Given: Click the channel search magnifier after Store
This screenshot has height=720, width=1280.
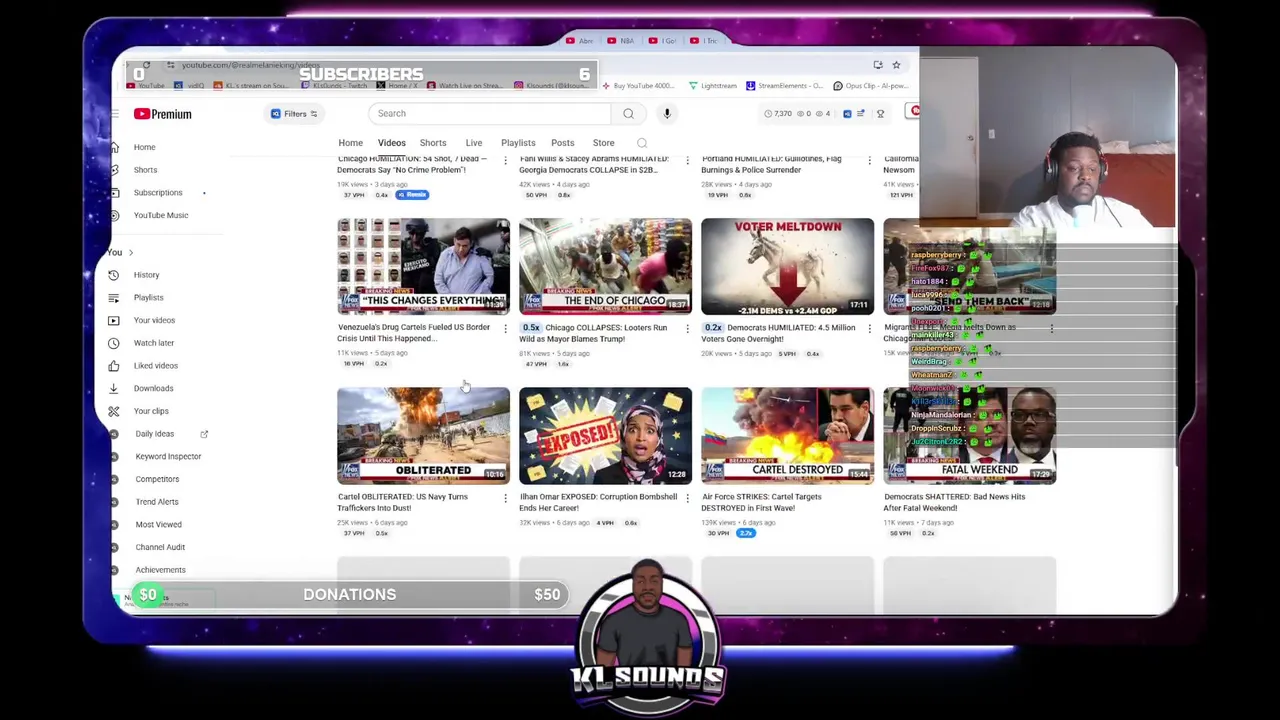Looking at the screenshot, I should pos(642,143).
